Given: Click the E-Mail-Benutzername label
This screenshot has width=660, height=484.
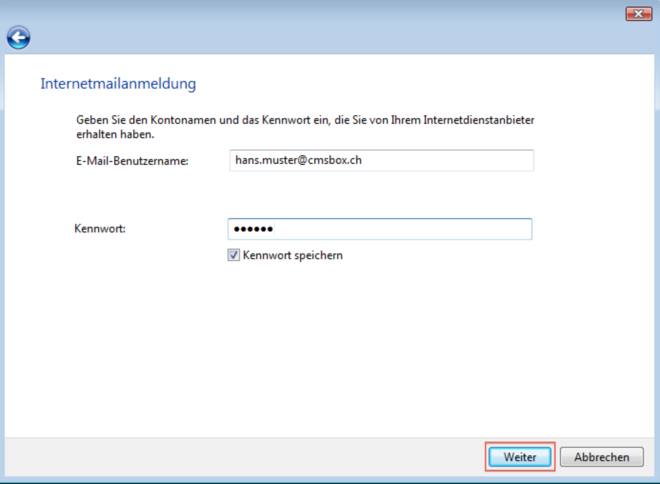Looking at the screenshot, I should (132, 160).
